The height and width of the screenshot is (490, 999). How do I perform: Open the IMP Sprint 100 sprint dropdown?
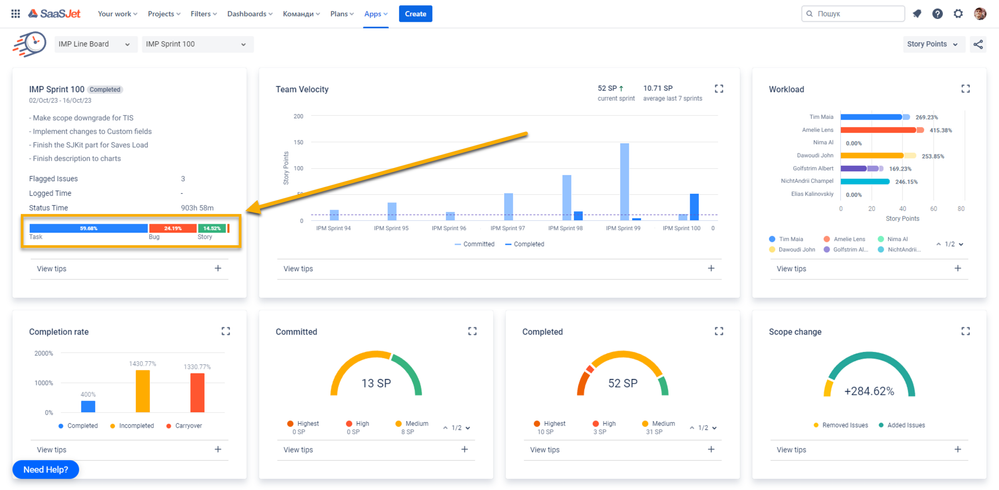coord(198,44)
